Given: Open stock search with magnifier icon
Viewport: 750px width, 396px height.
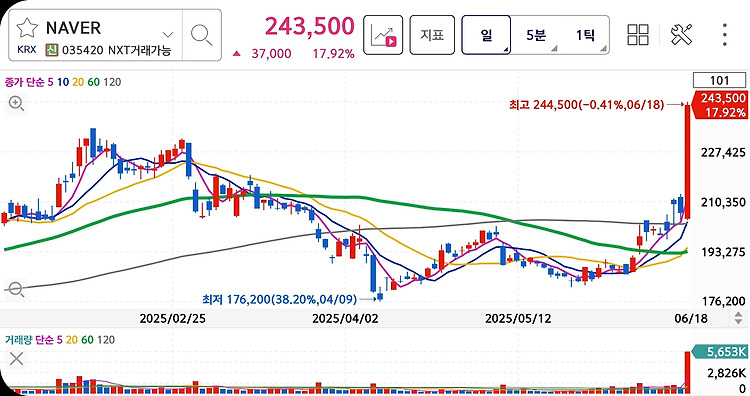Looking at the screenshot, I should click(201, 35).
